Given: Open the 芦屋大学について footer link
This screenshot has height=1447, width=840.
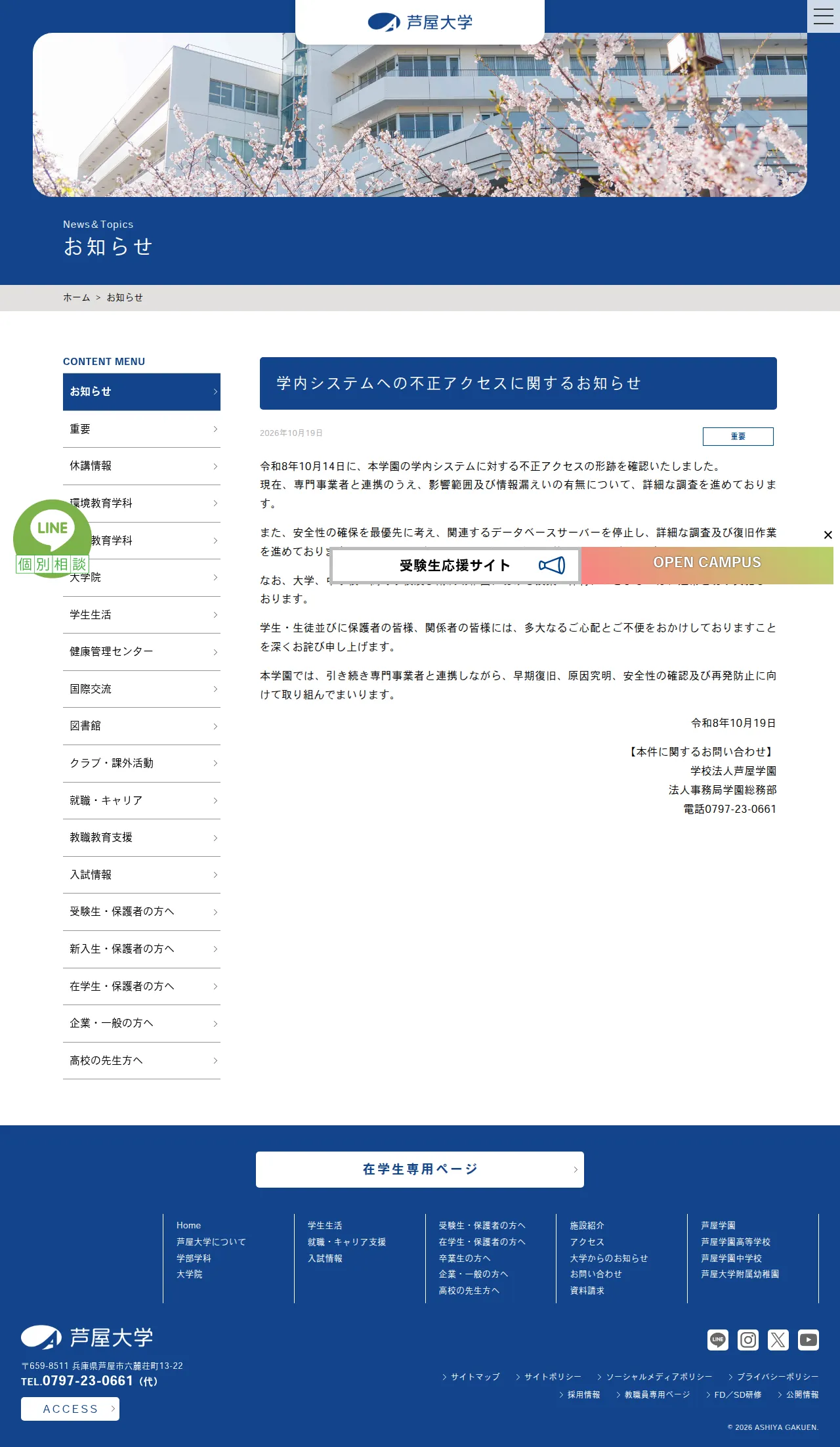Looking at the screenshot, I should [x=211, y=1242].
